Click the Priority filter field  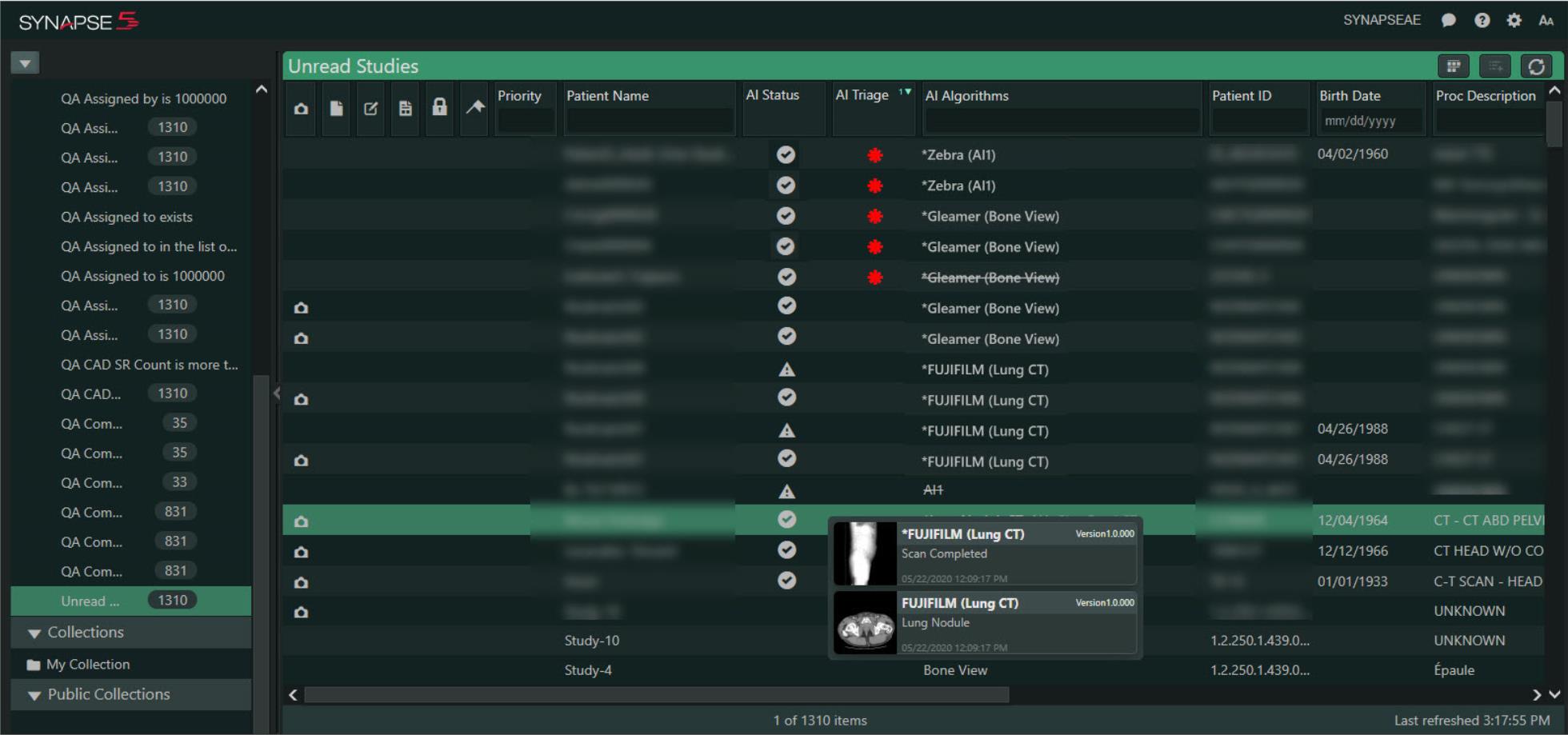(x=526, y=122)
